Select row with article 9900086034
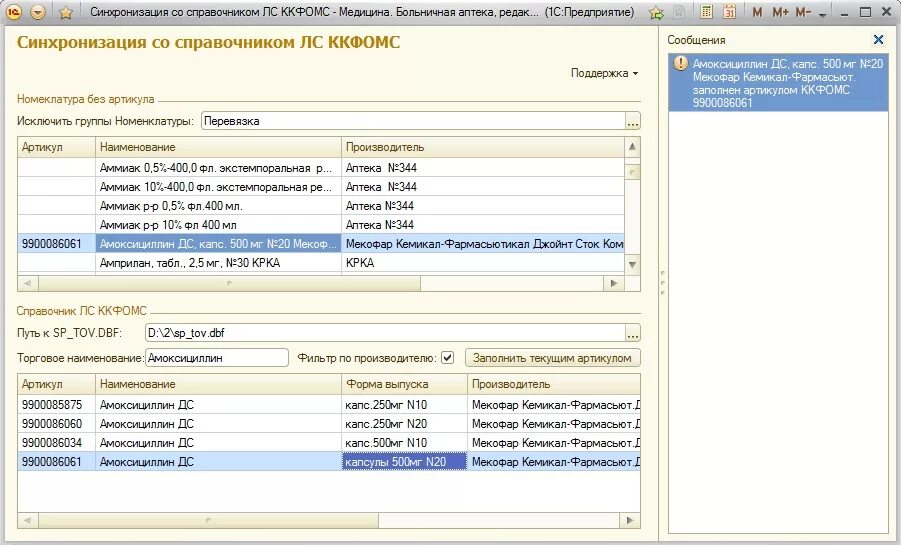The height and width of the screenshot is (547, 901). 329,442
